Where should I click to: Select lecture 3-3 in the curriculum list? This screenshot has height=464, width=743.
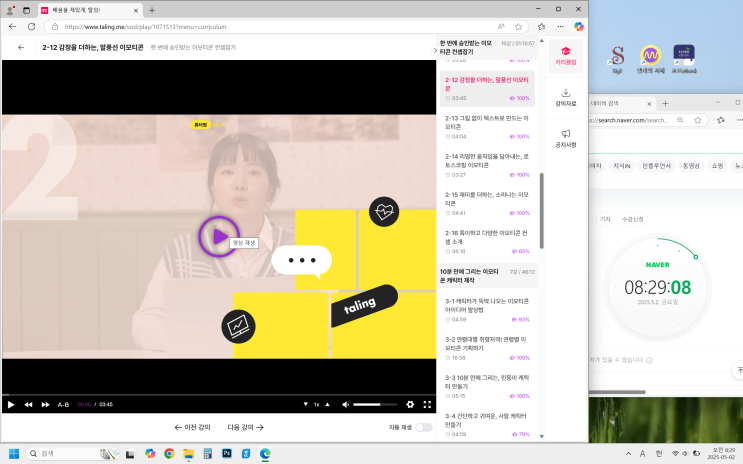[487, 386]
